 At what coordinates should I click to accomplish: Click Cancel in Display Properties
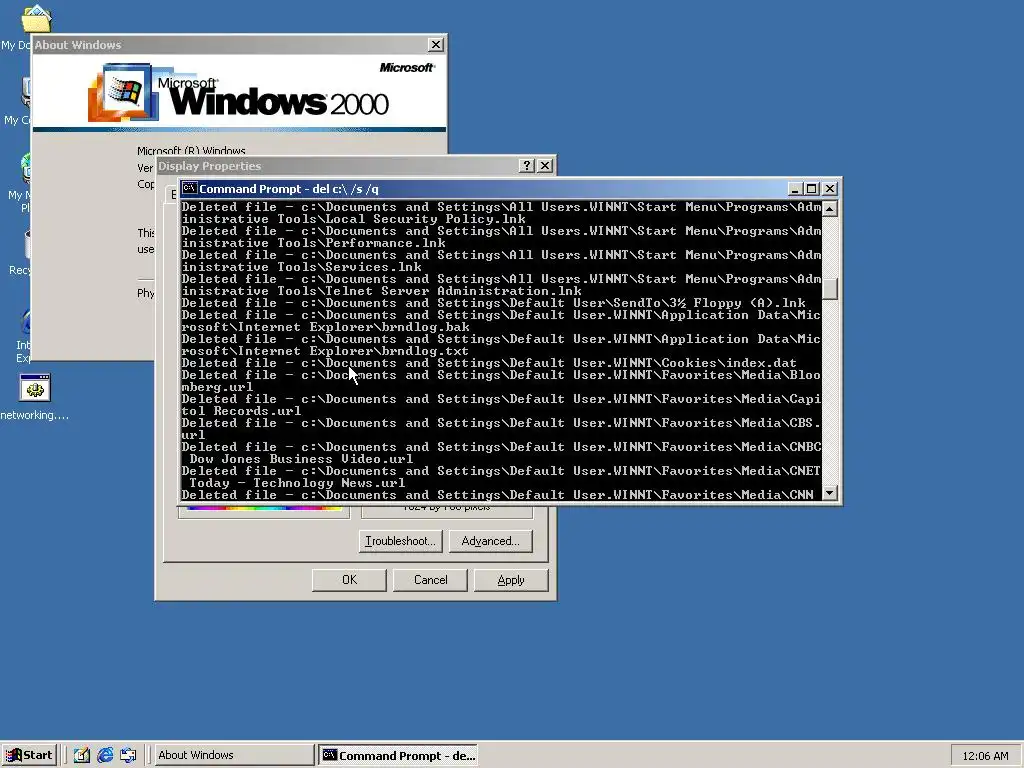(x=430, y=580)
